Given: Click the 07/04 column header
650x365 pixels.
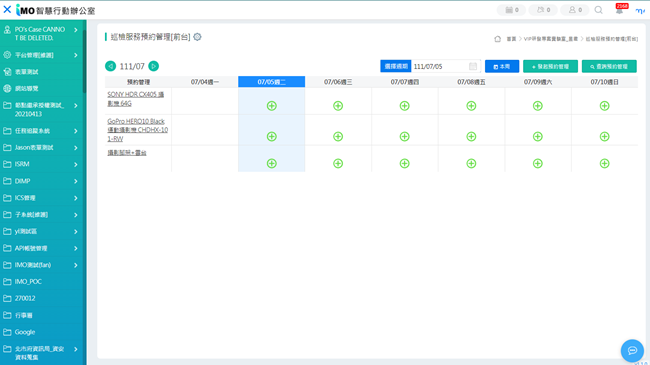Looking at the screenshot, I should tap(205, 82).
